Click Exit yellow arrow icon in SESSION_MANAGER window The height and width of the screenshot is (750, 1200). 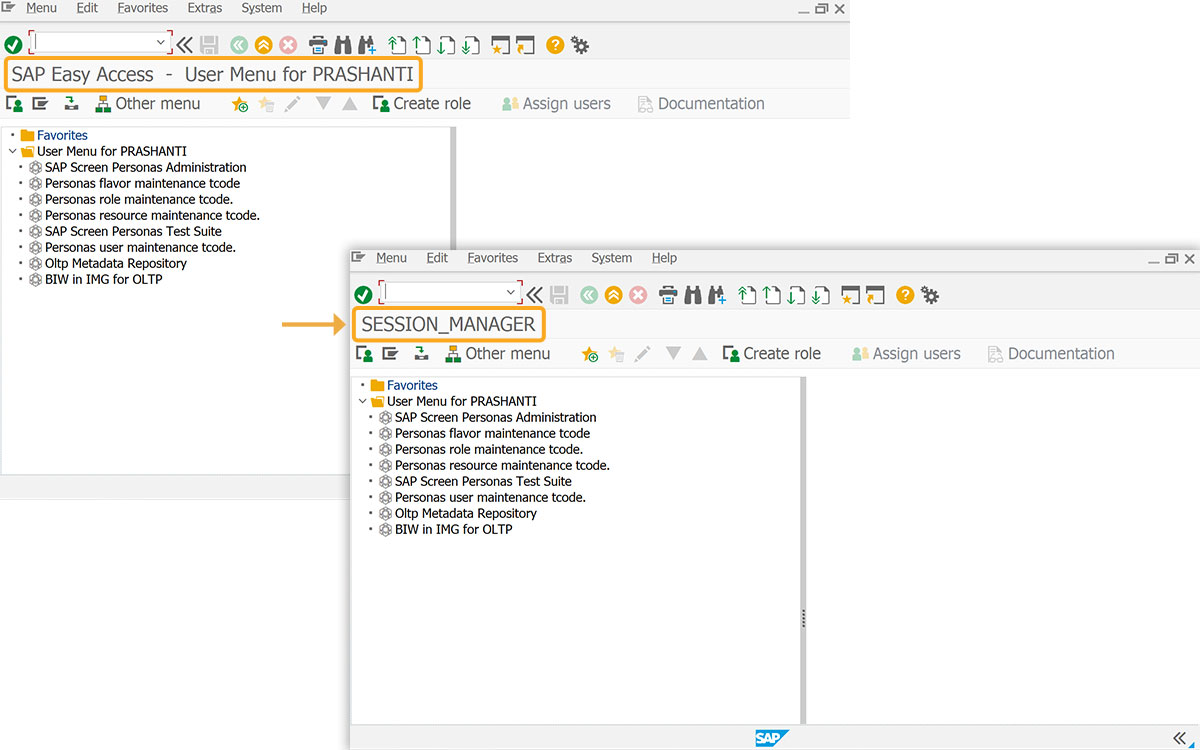(x=613, y=295)
